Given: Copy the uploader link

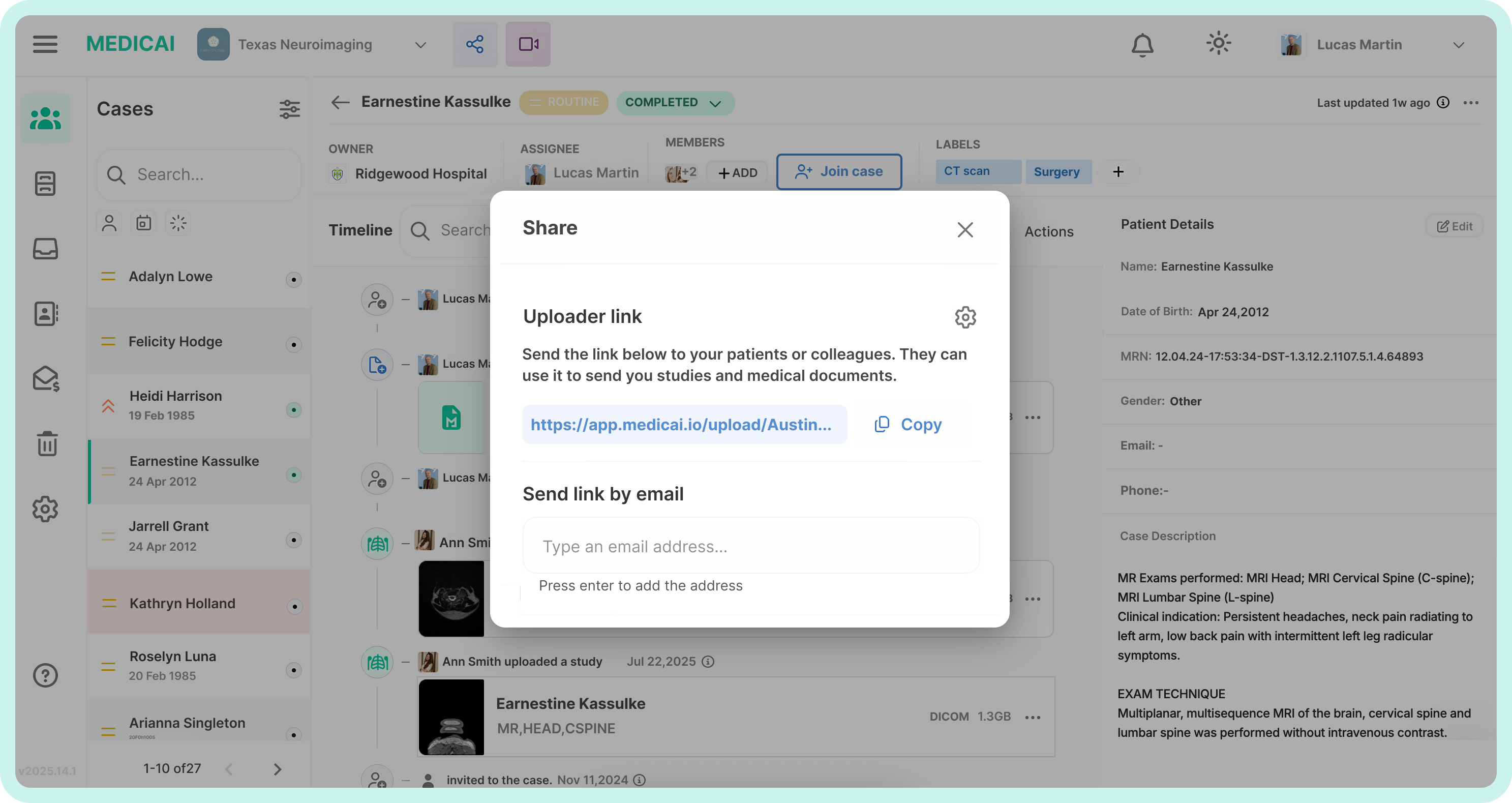Looking at the screenshot, I should click(x=909, y=425).
